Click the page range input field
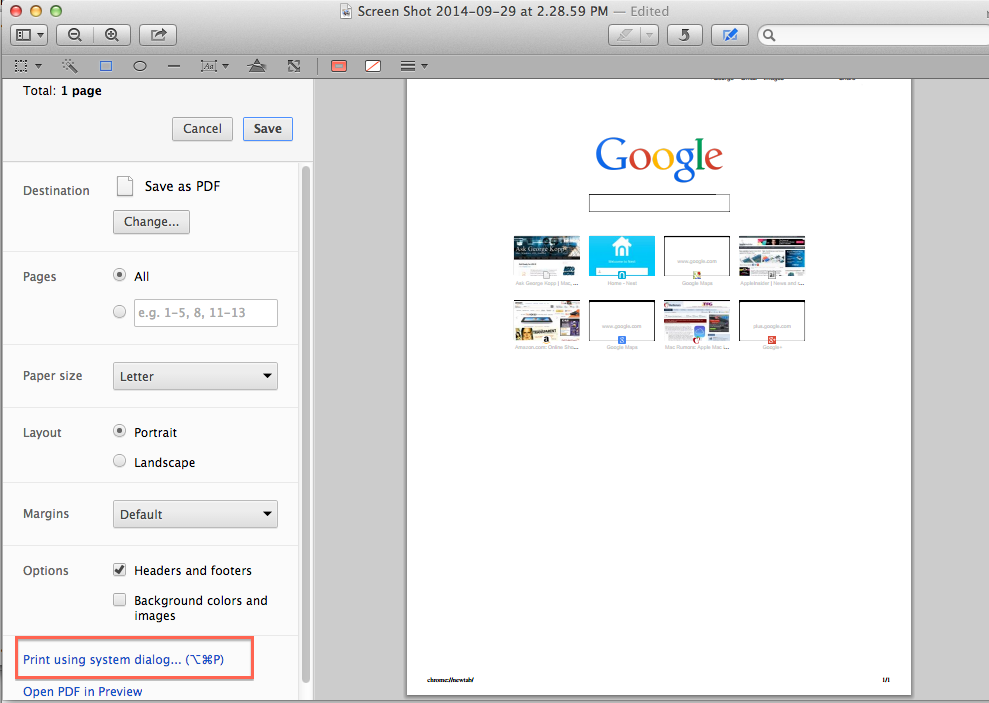The width and height of the screenshot is (989, 703). click(x=206, y=313)
